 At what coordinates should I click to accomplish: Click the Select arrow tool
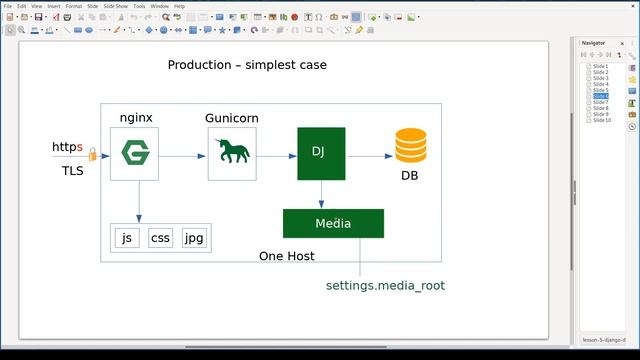point(10,30)
